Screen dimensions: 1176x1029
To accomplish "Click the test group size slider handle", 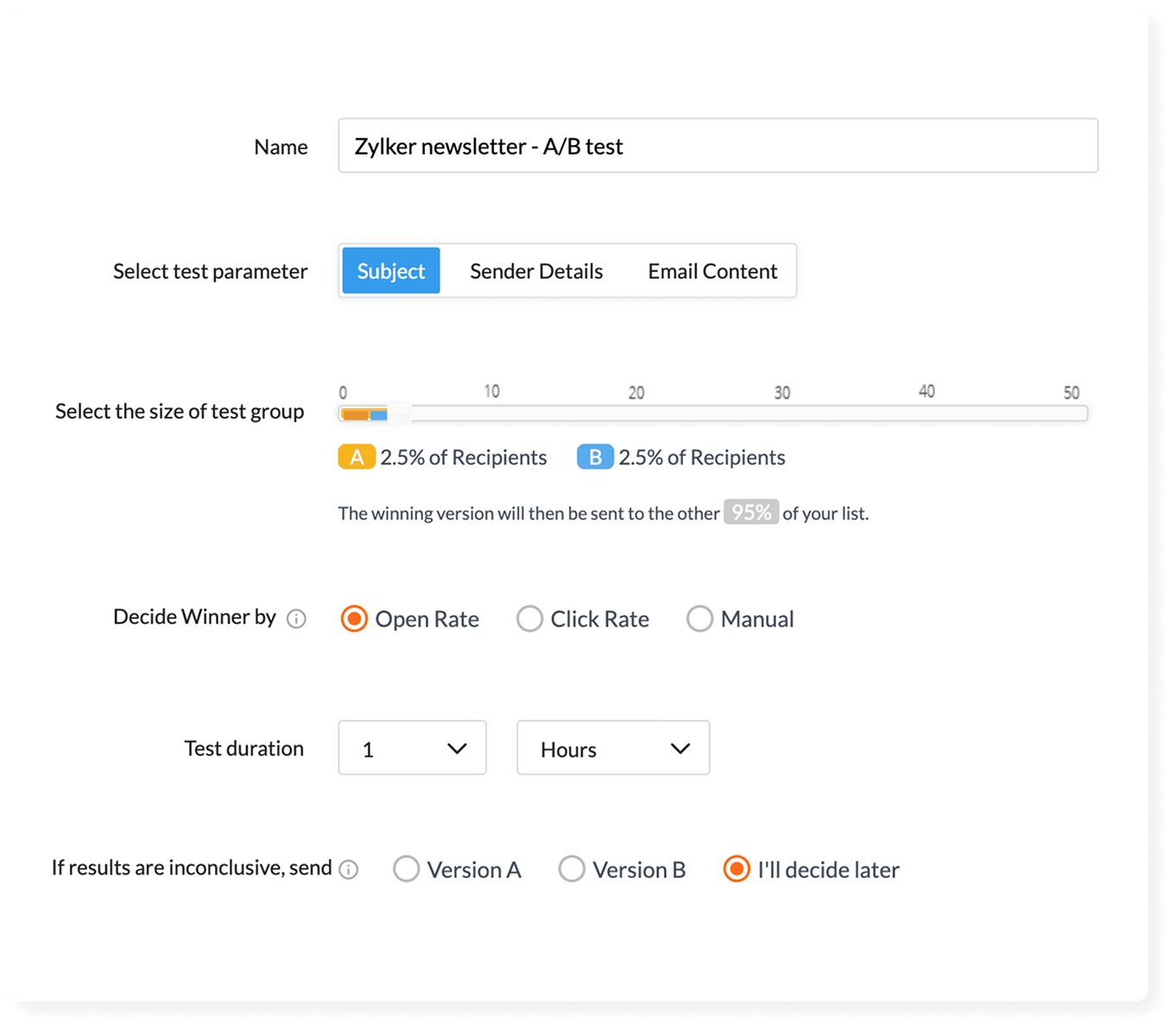I will point(399,413).
